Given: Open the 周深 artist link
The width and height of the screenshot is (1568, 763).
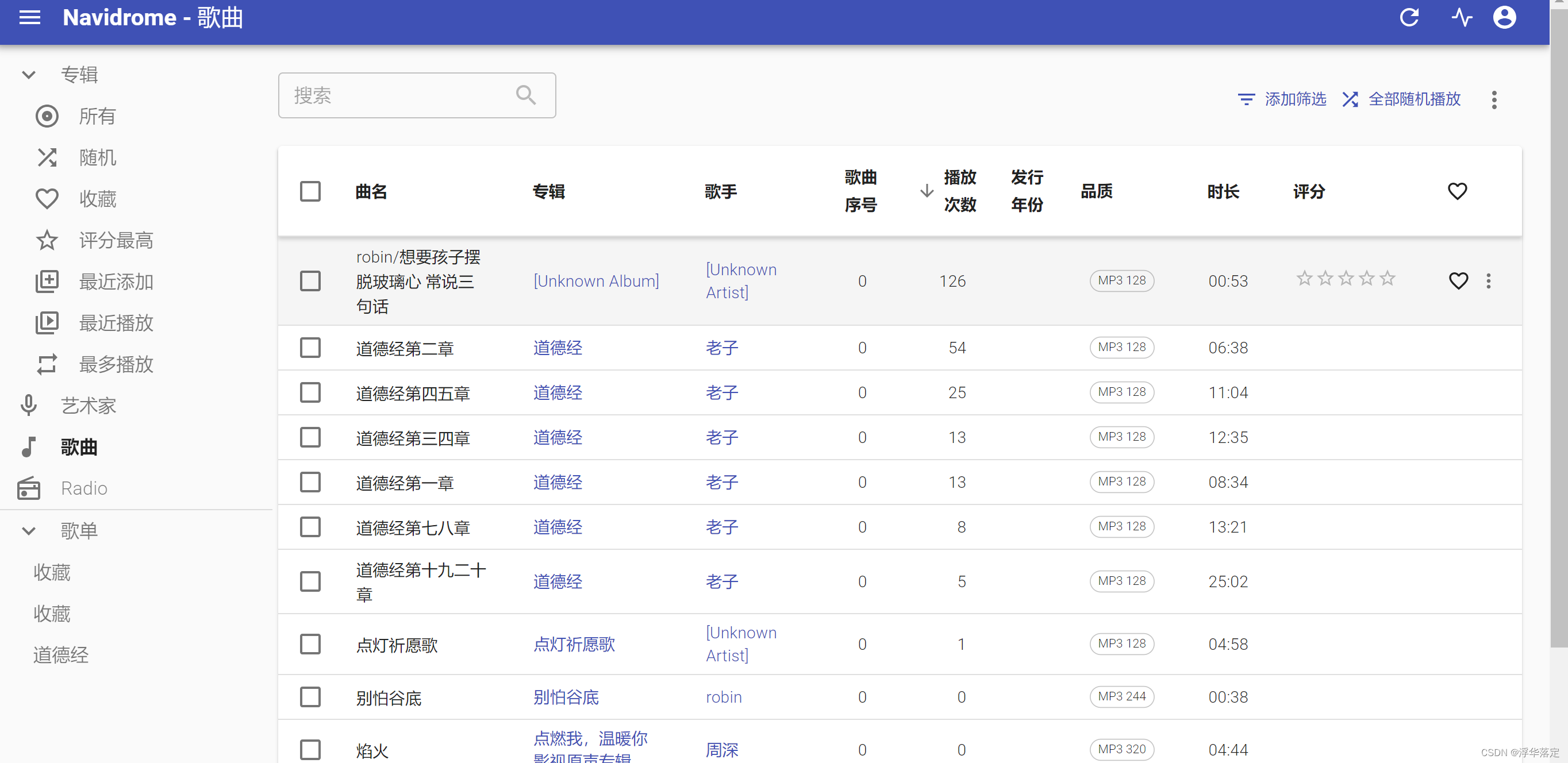Looking at the screenshot, I should tap(722, 750).
